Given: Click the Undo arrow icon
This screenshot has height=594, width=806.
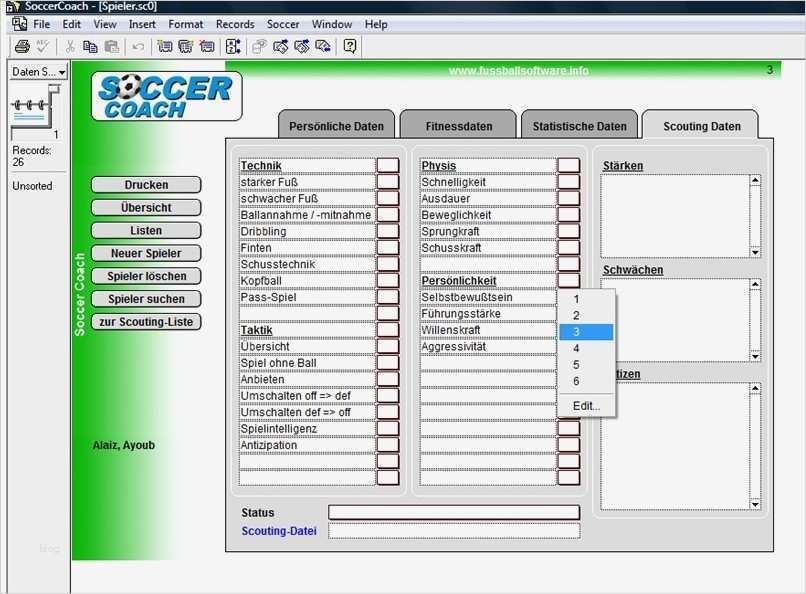Looking at the screenshot, I should (138, 47).
